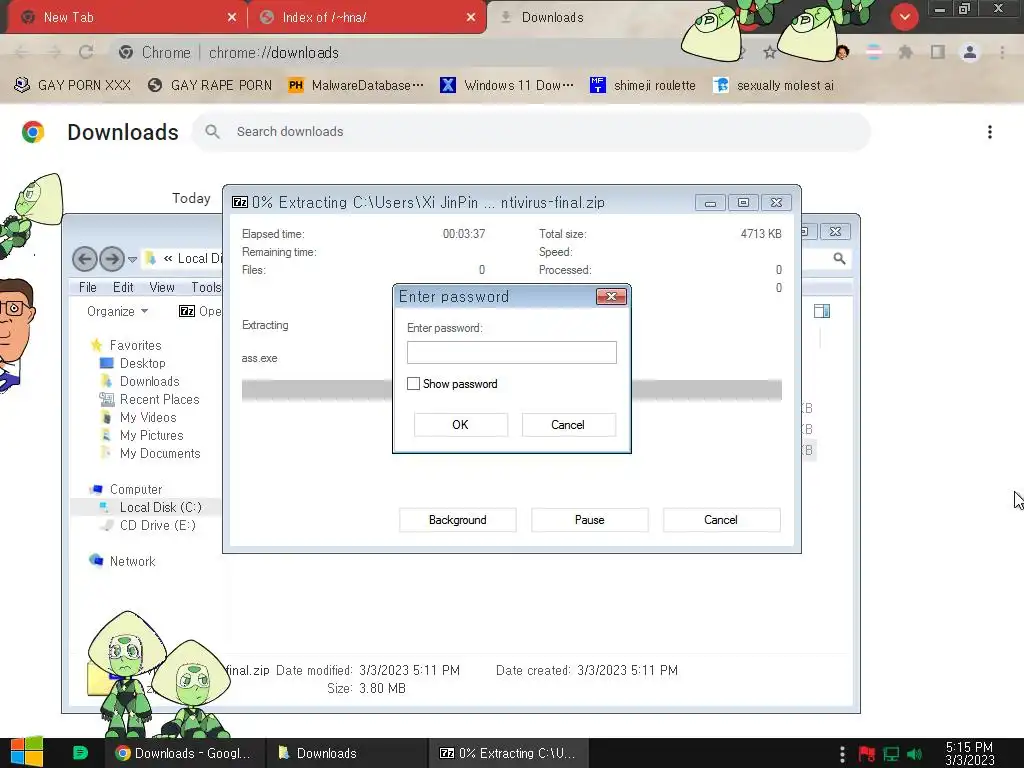Open the shimeji roulette bookmark
Image resolution: width=1024 pixels, height=768 pixels.
click(643, 86)
